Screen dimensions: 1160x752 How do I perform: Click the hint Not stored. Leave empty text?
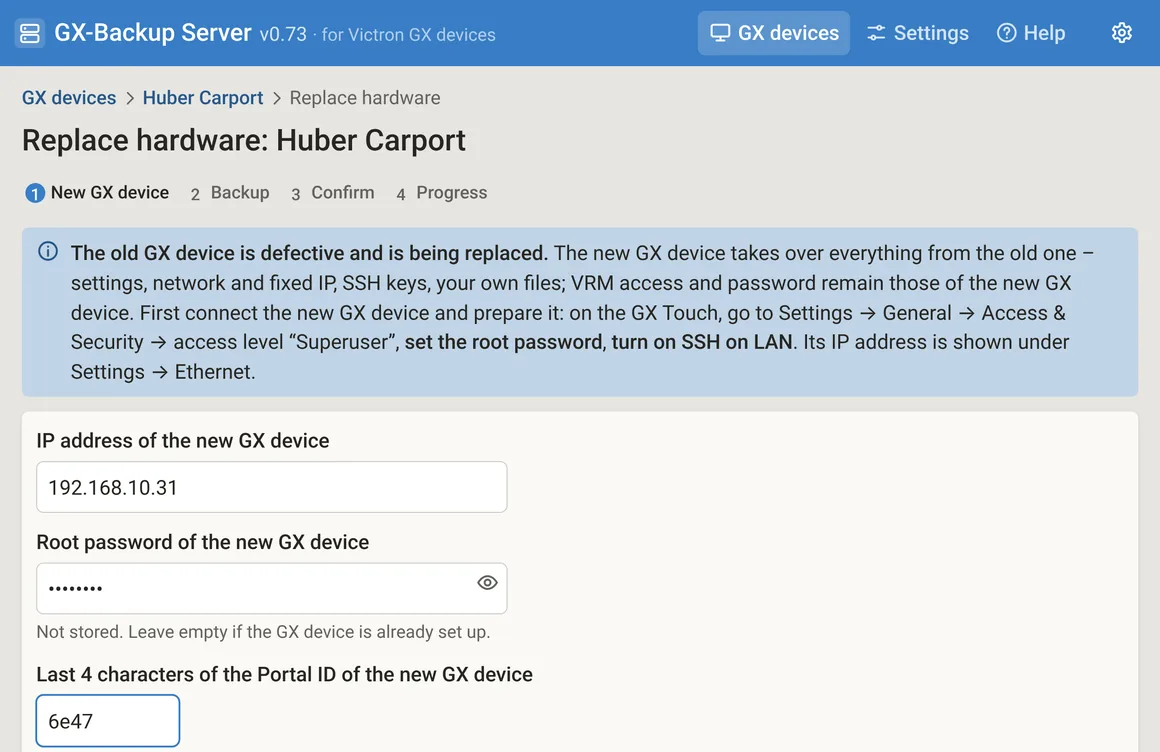coord(263,632)
